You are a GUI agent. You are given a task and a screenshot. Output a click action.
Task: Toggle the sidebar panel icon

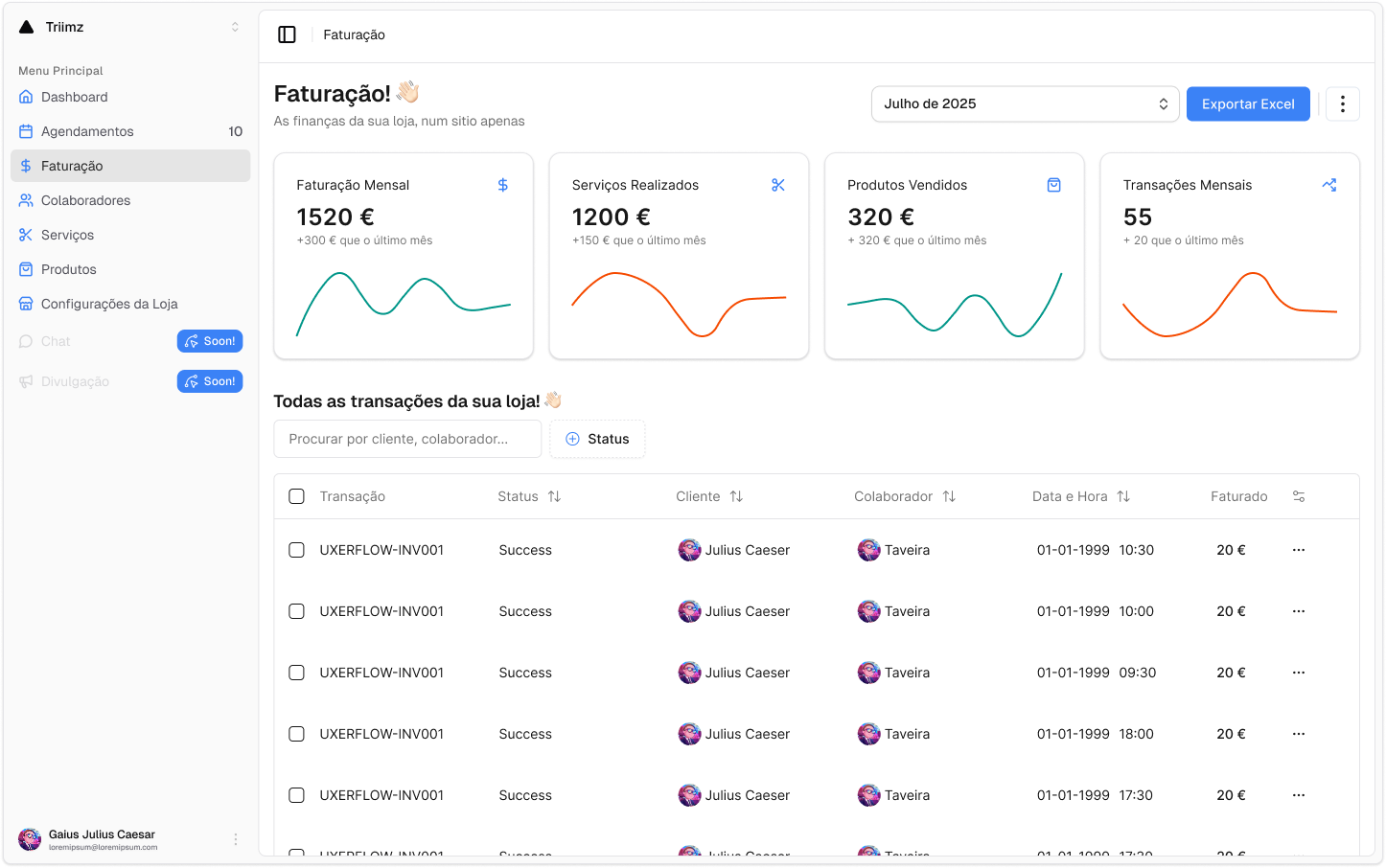(287, 34)
